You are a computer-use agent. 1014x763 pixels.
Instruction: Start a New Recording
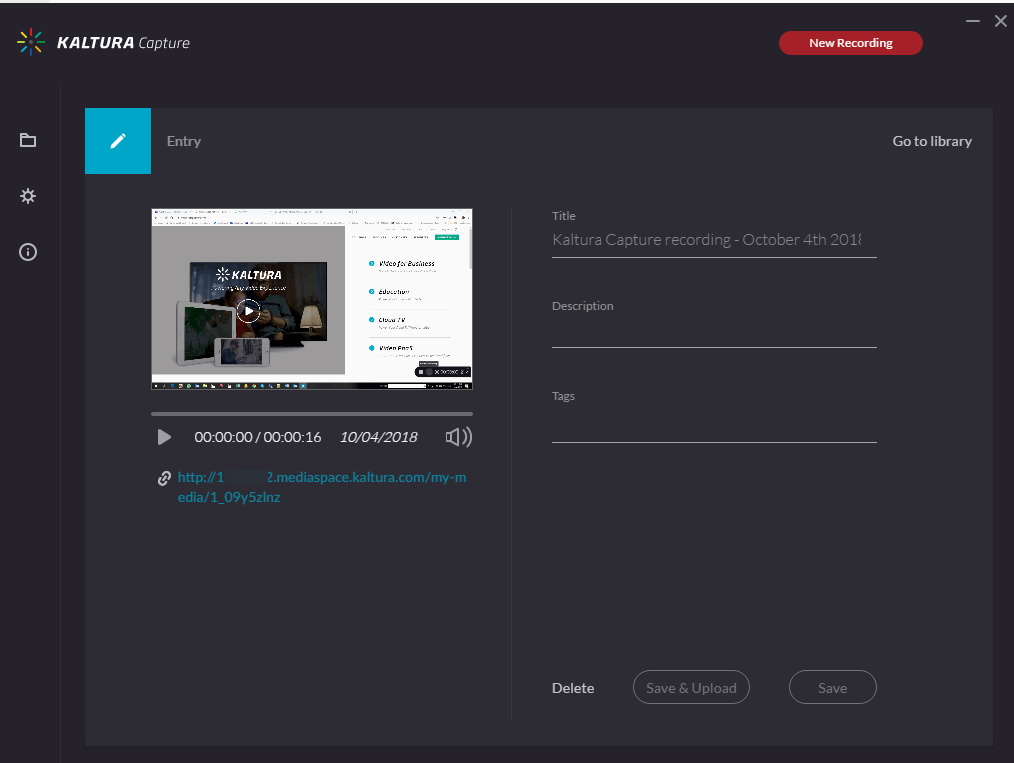click(x=850, y=43)
